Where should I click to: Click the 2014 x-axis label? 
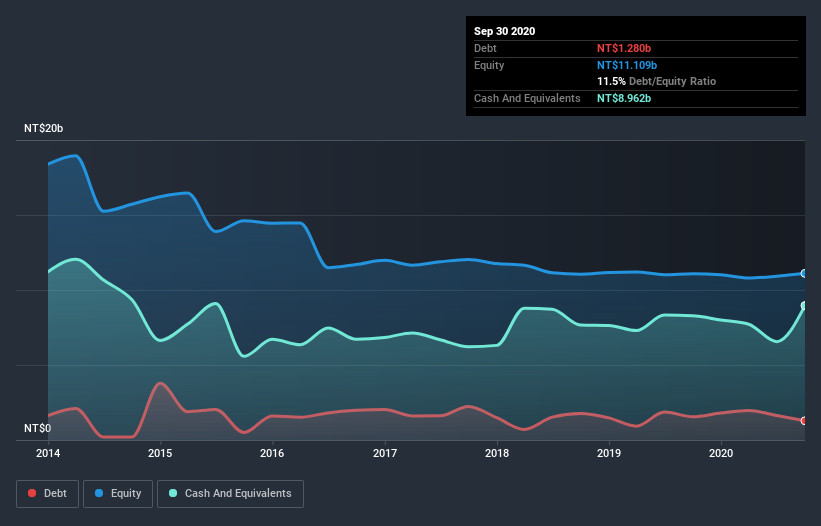coord(48,453)
